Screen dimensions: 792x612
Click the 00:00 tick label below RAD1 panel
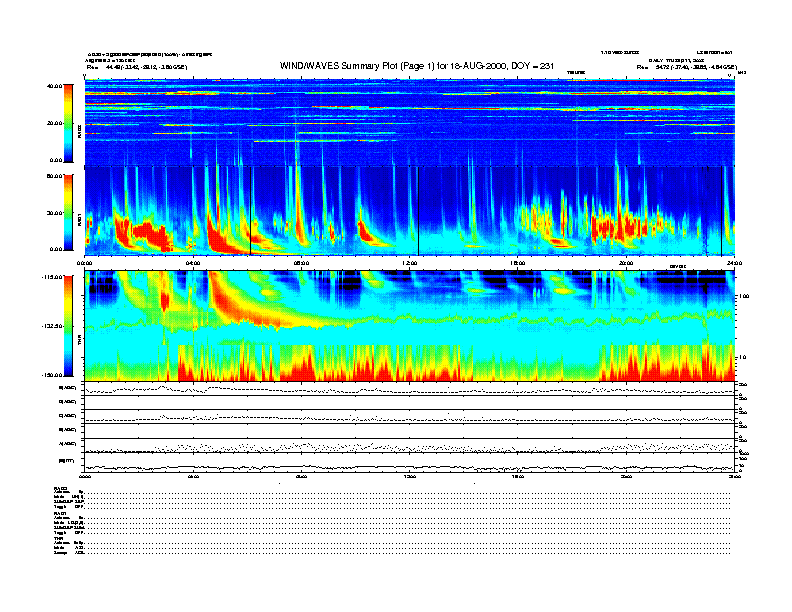point(84,263)
